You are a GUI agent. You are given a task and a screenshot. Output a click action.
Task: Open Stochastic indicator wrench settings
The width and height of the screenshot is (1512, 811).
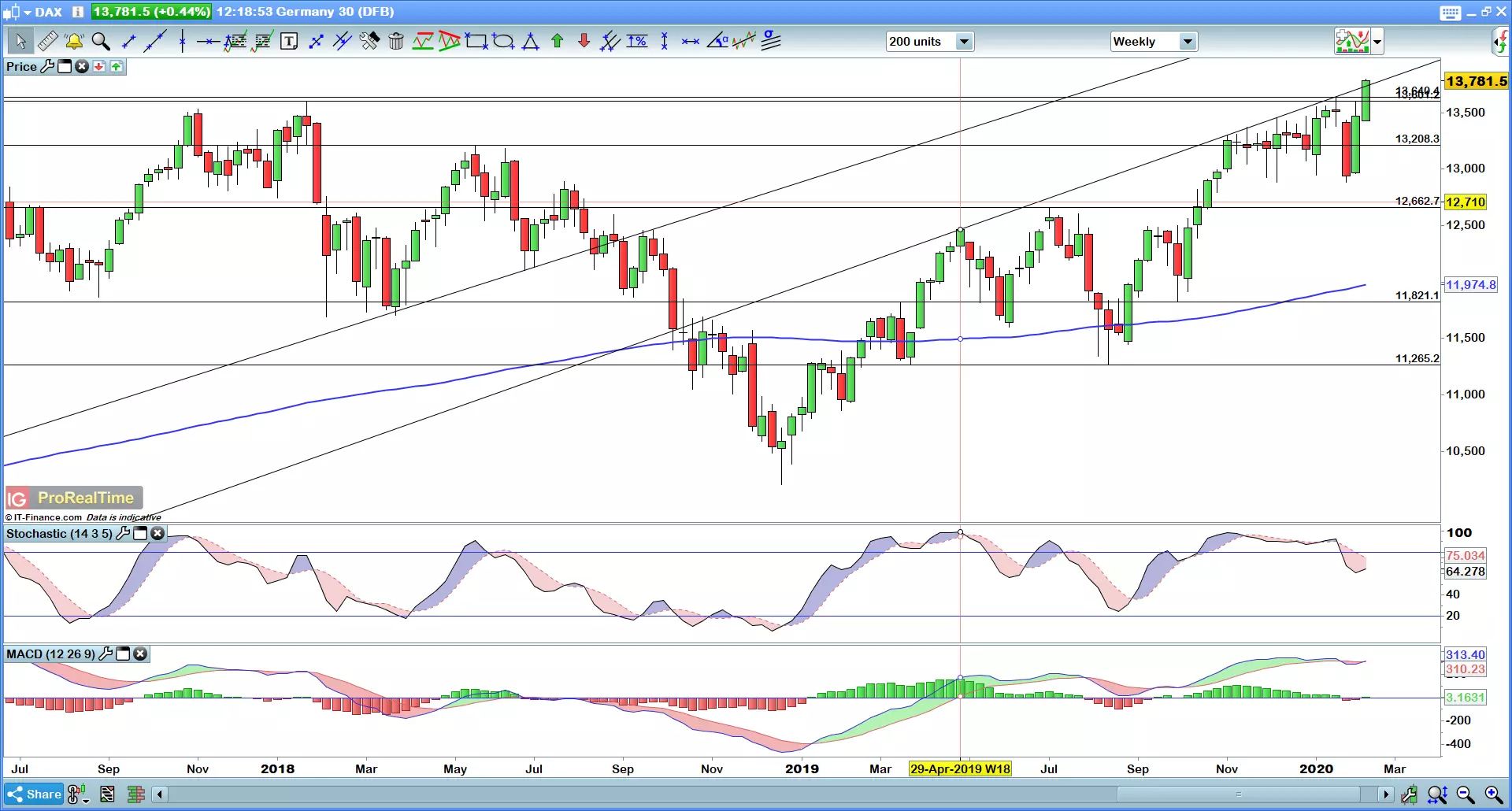[123, 534]
